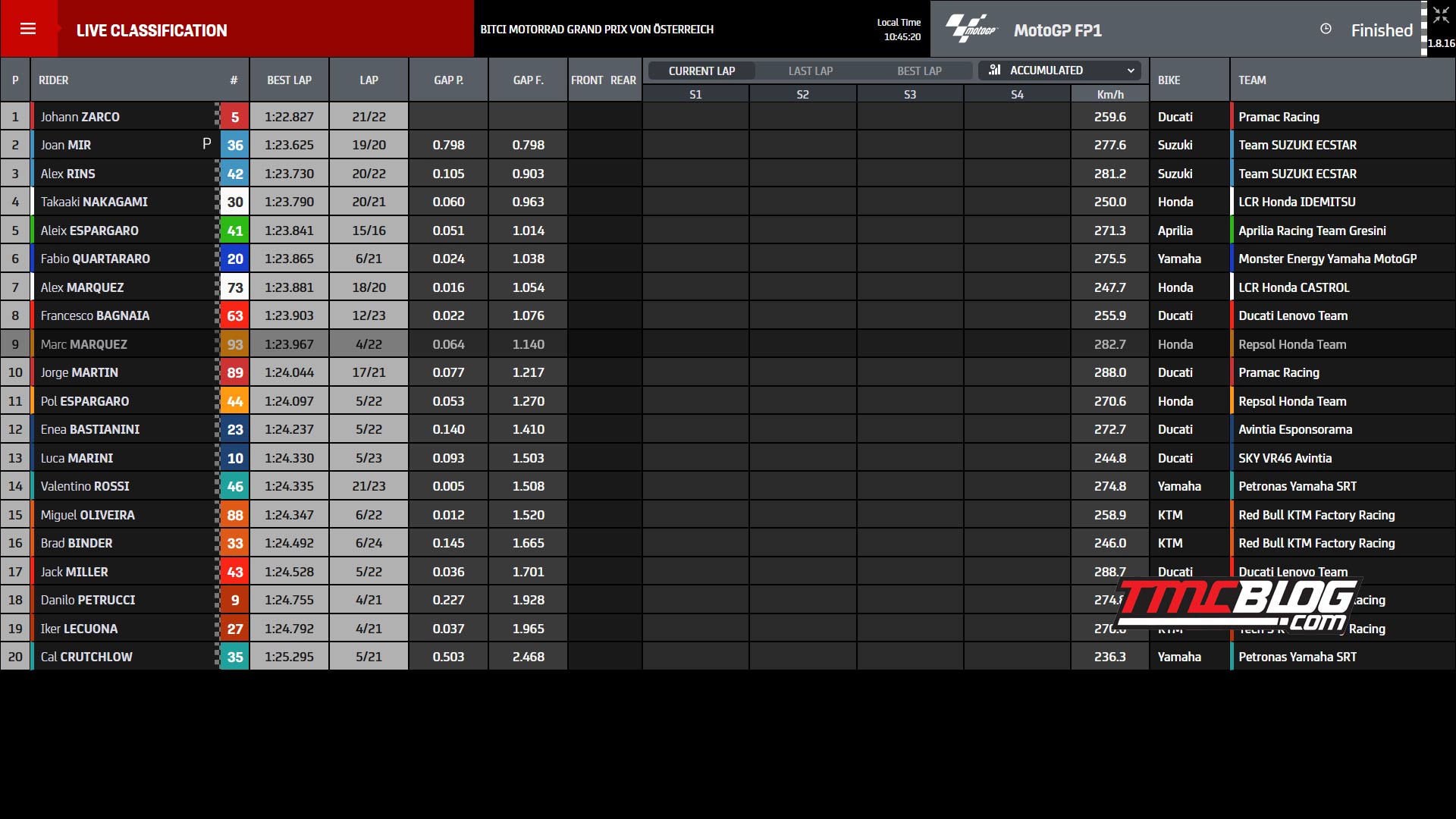Select rider Brad BINDER

[x=77, y=543]
